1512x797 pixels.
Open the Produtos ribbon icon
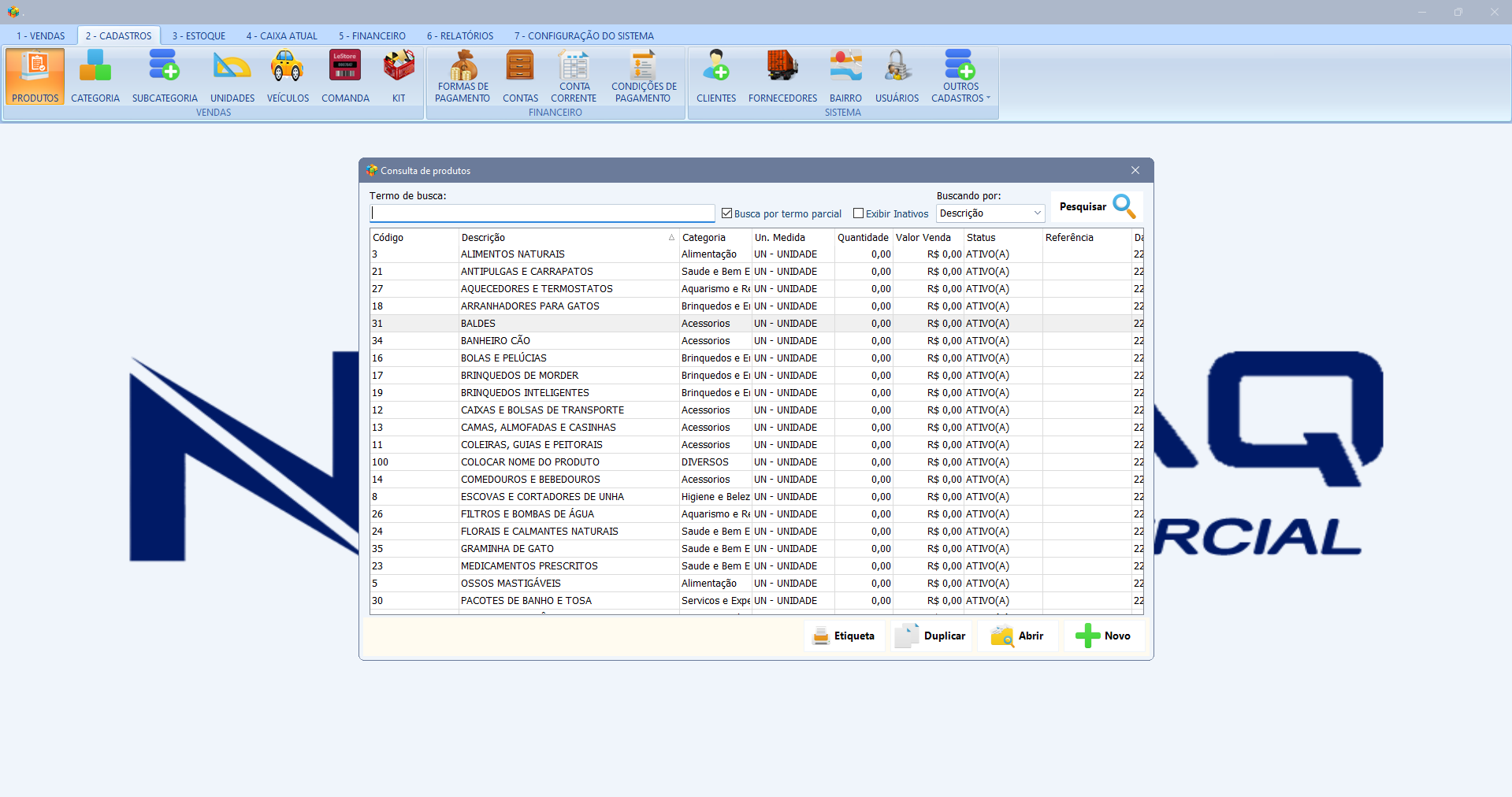(35, 76)
